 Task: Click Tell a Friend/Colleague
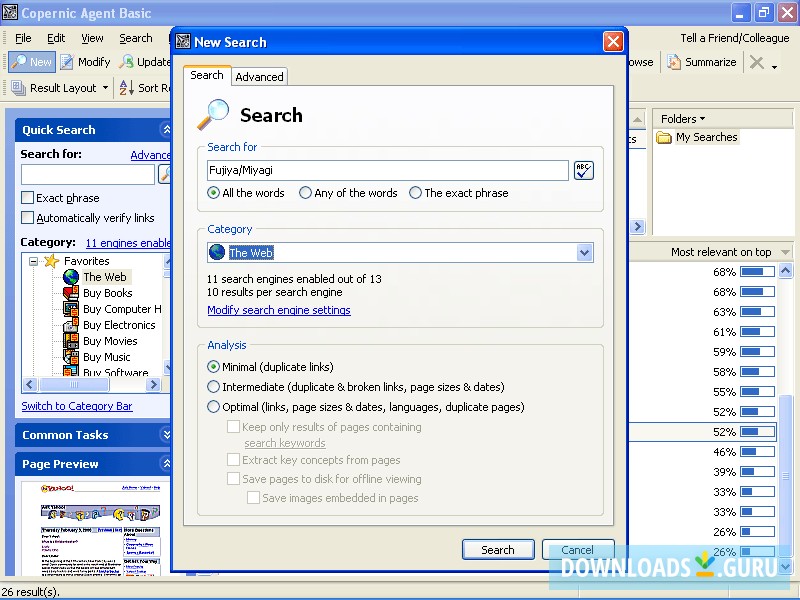coord(735,38)
